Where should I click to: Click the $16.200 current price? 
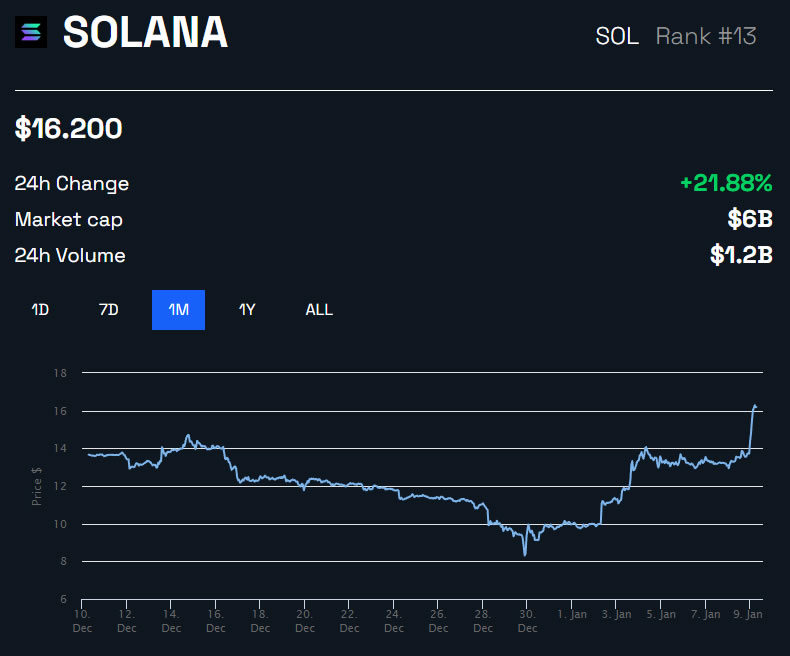pos(69,128)
